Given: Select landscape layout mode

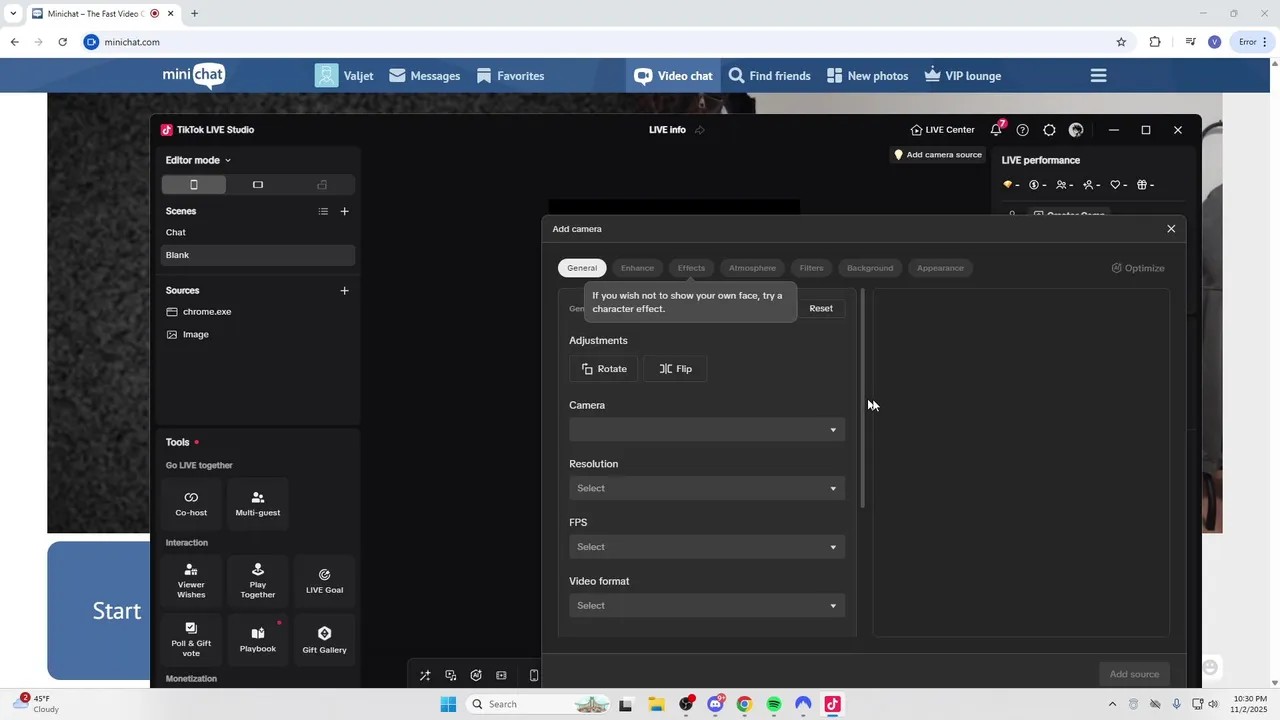Looking at the screenshot, I should click(x=258, y=185).
